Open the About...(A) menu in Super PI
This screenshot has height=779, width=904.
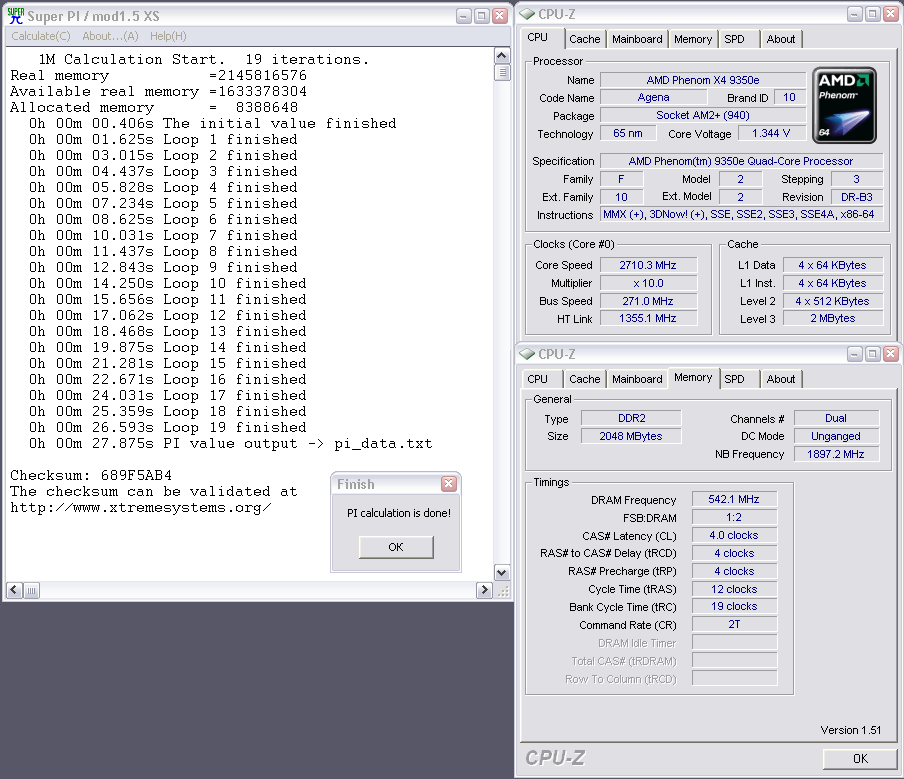tap(110, 36)
